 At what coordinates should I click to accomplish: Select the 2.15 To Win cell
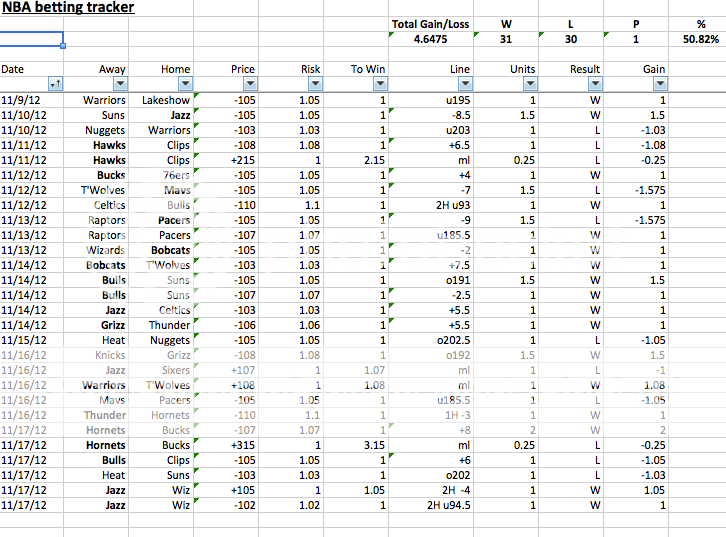pyautogui.click(x=356, y=160)
